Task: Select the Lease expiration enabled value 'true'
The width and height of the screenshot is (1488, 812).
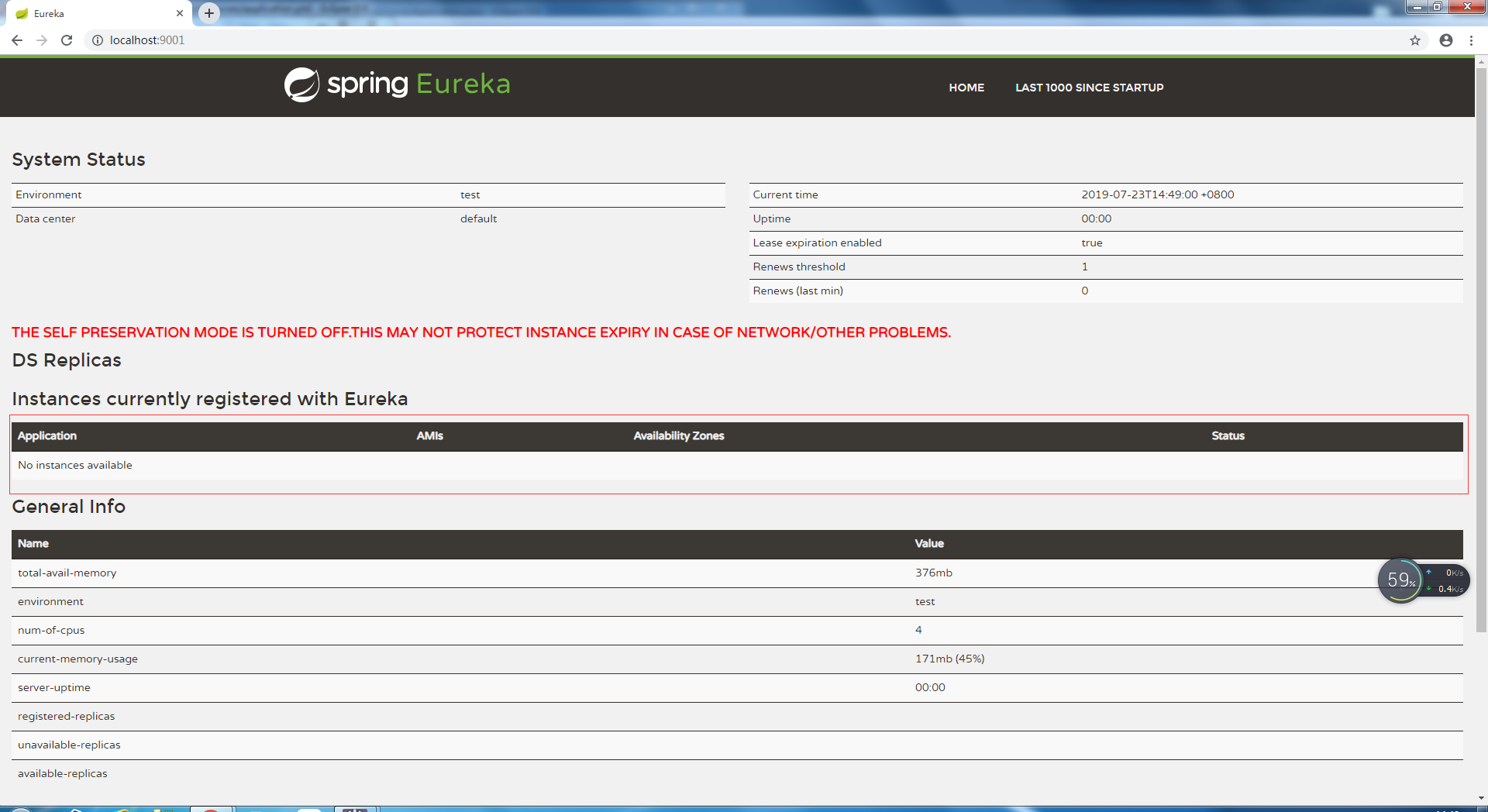Action: click(1091, 243)
